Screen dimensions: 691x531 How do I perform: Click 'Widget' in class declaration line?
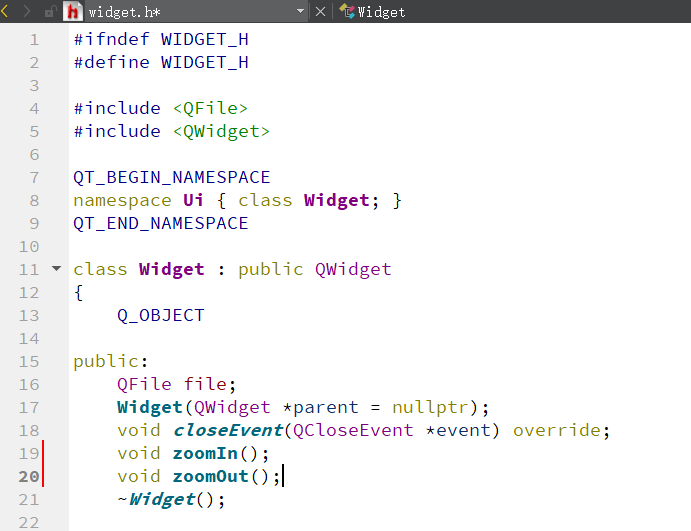[172, 269]
